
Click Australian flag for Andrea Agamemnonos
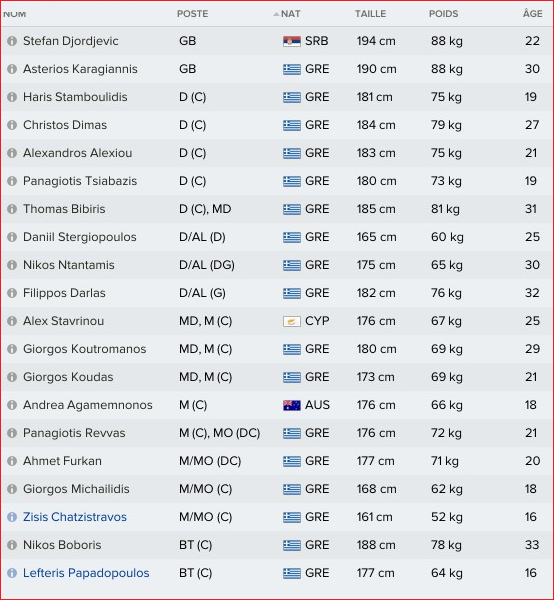click(292, 405)
